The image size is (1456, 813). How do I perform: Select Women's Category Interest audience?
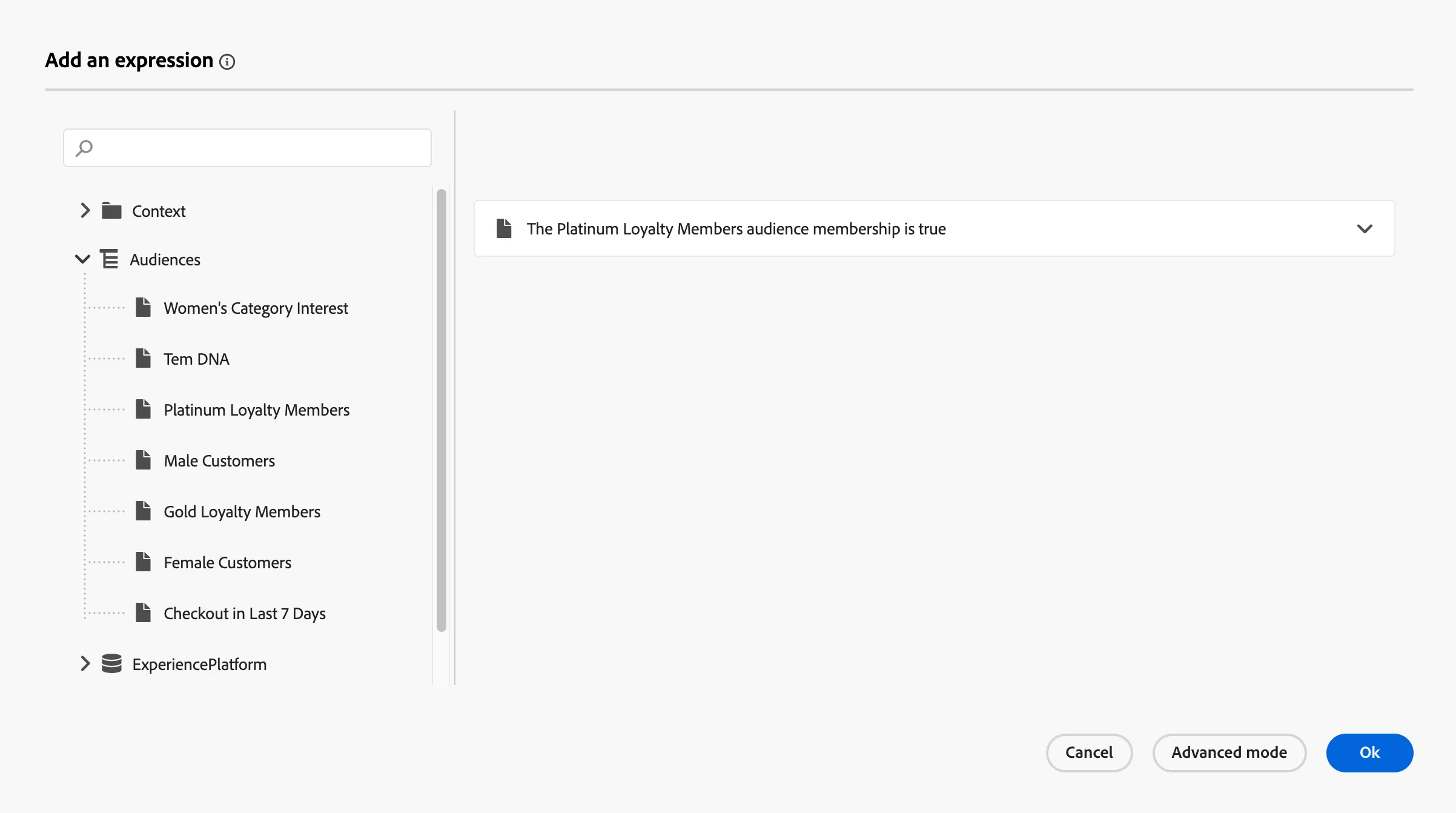pyautogui.click(x=256, y=308)
